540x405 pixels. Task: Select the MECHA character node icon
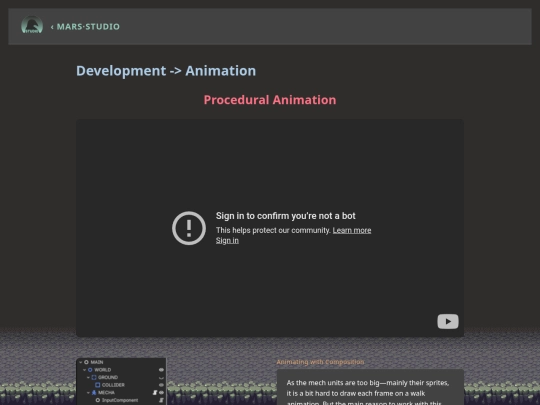click(x=94, y=393)
